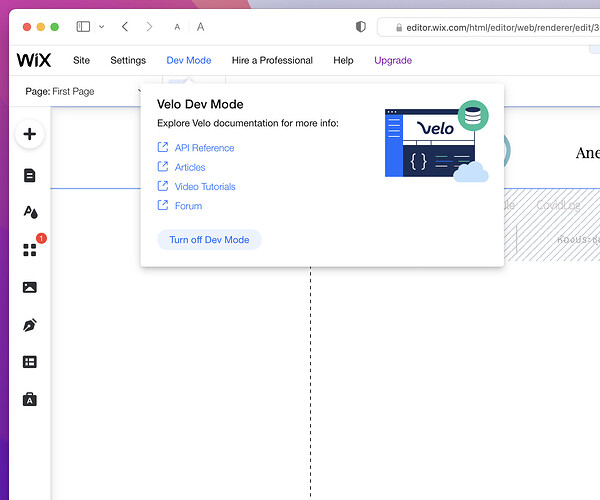Open the Site Design text-and-drop icon
The image size is (600, 500).
click(30, 212)
